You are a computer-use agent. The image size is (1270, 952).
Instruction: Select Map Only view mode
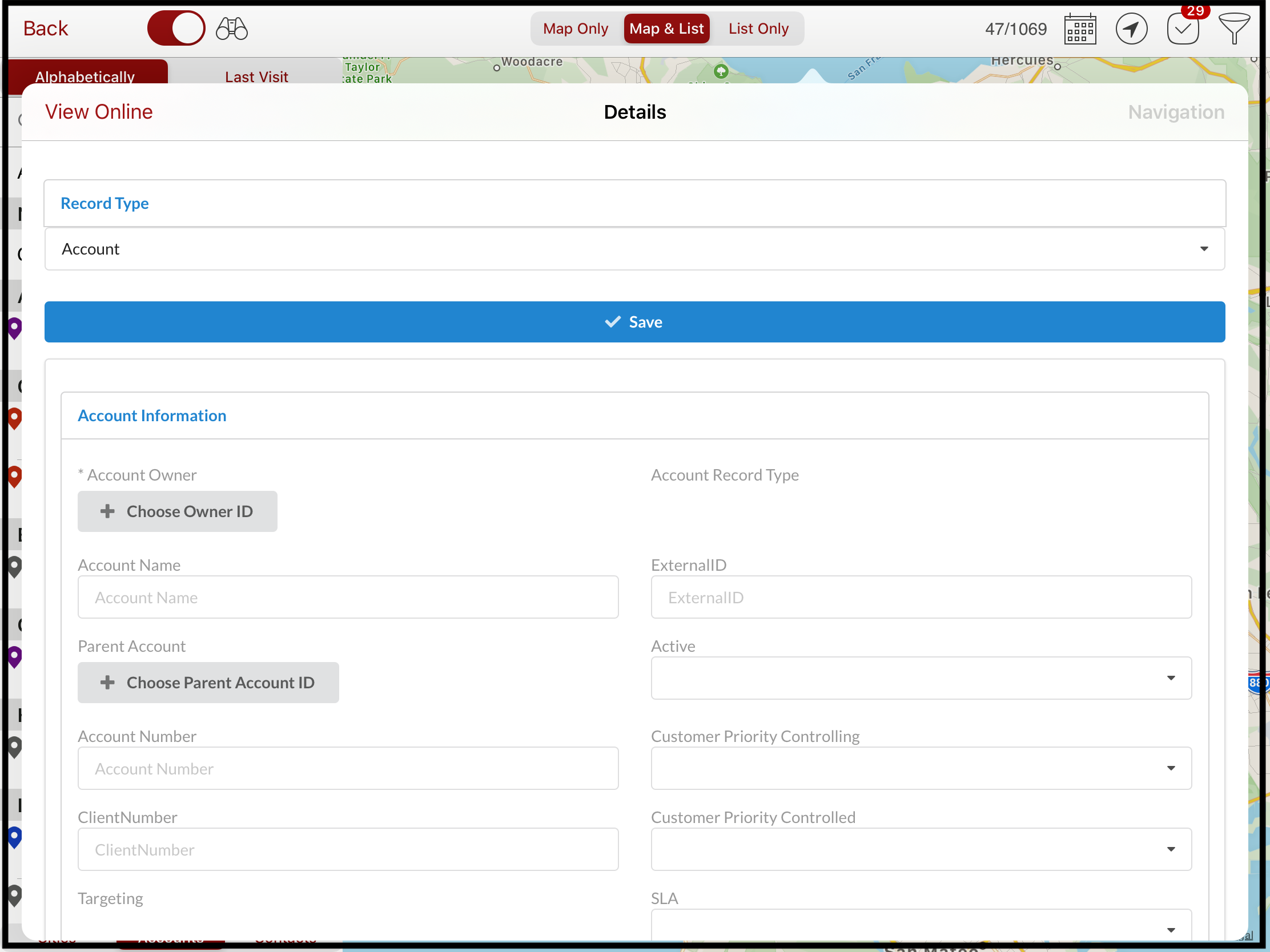click(575, 29)
